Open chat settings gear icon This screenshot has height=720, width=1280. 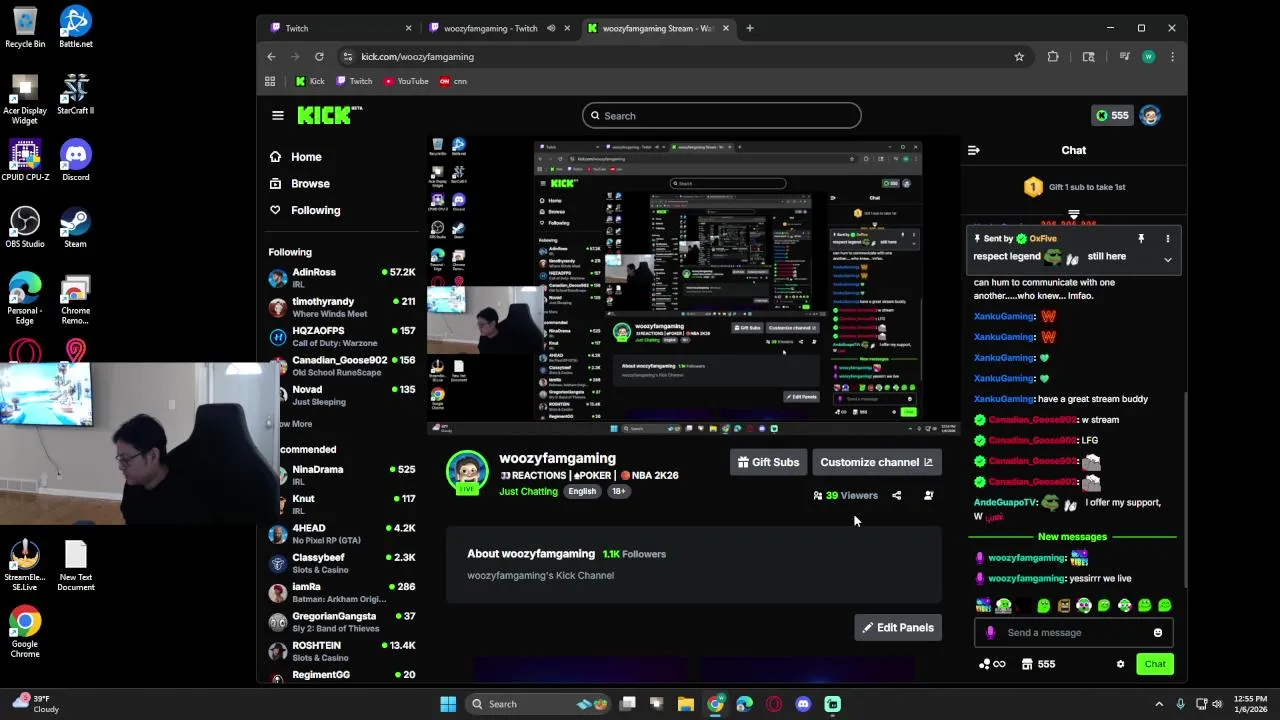pos(1120,664)
